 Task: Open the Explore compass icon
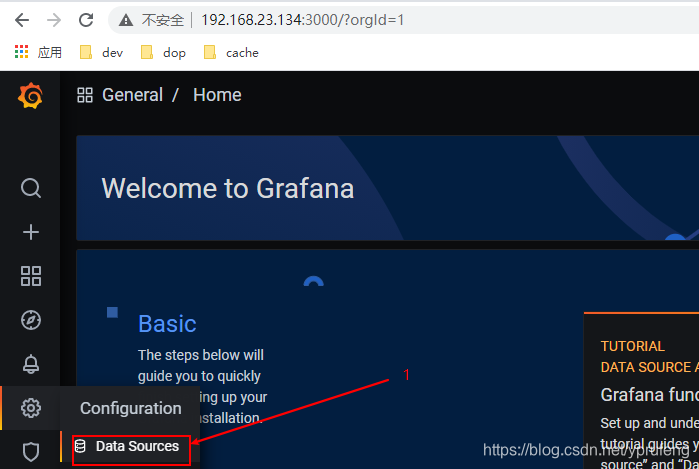coord(31,320)
